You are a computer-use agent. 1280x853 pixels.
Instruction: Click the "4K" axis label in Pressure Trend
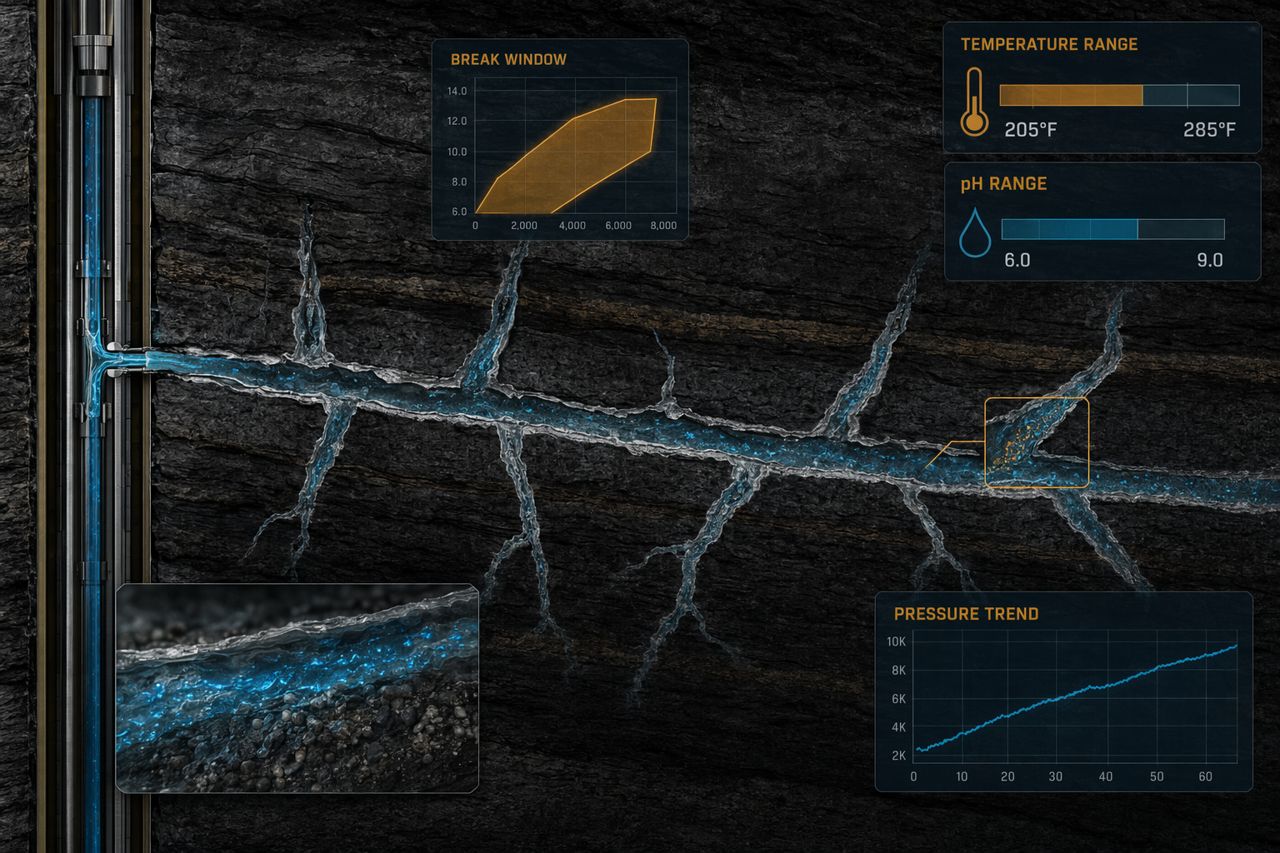(898, 727)
